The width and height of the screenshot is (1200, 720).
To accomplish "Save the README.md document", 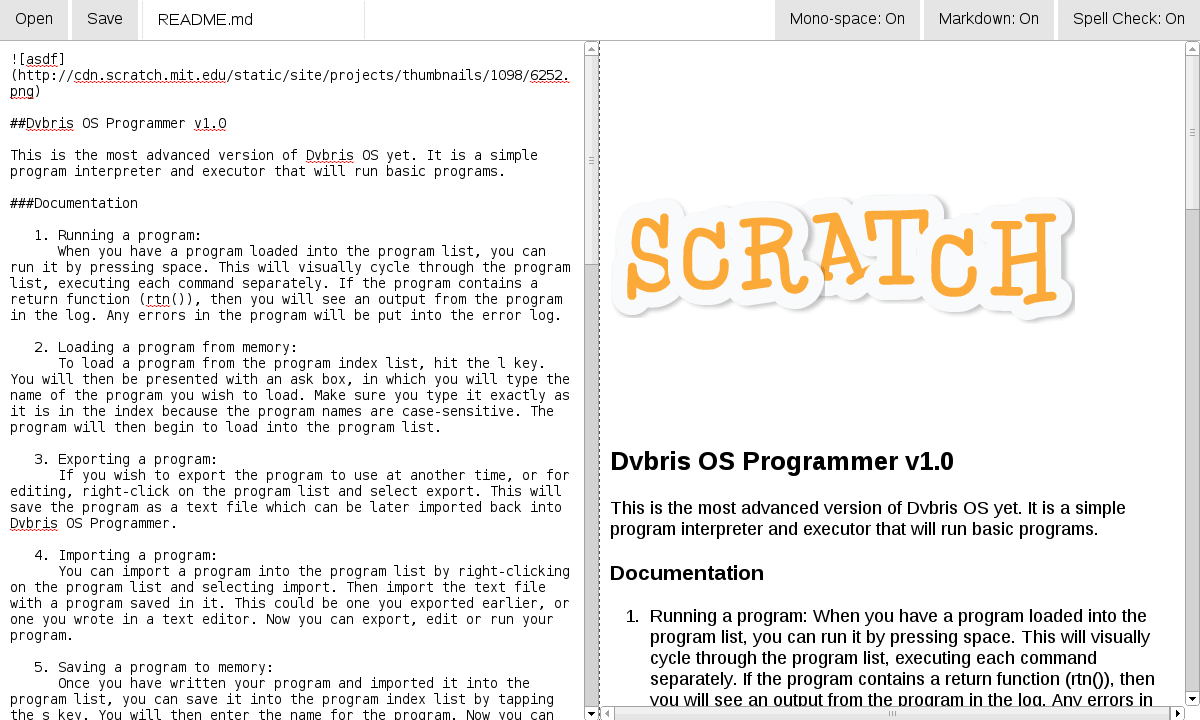I will [104, 19].
